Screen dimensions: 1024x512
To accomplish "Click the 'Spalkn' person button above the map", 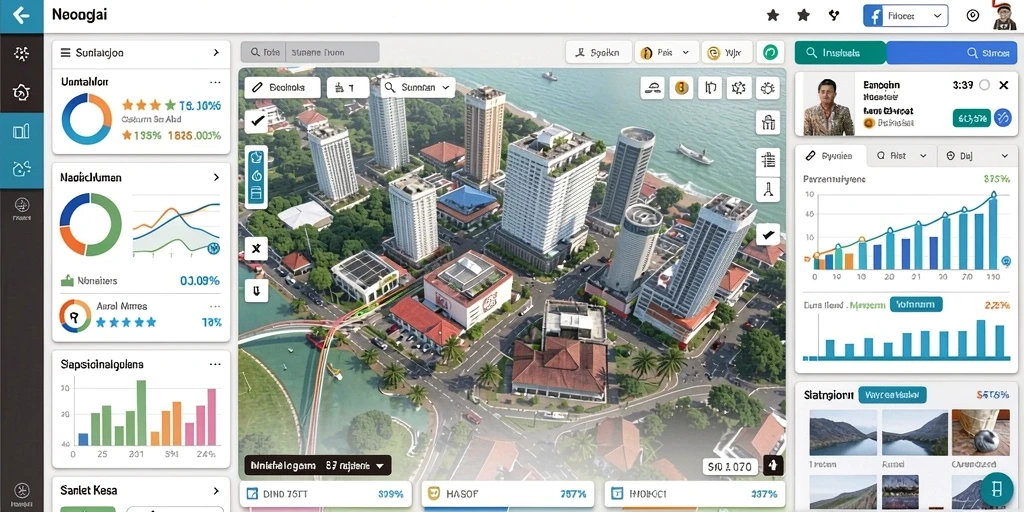I will (598, 52).
